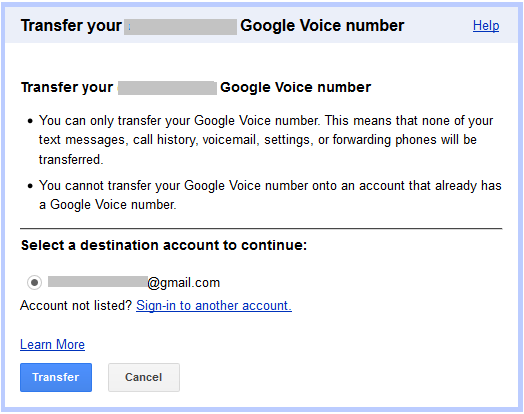
Task: Open the Help link in dialog header
Action: [x=486, y=26]
